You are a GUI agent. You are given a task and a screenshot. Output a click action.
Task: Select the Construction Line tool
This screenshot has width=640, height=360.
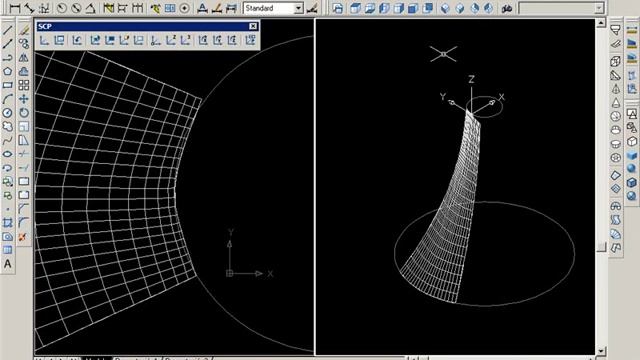[7, 44]
